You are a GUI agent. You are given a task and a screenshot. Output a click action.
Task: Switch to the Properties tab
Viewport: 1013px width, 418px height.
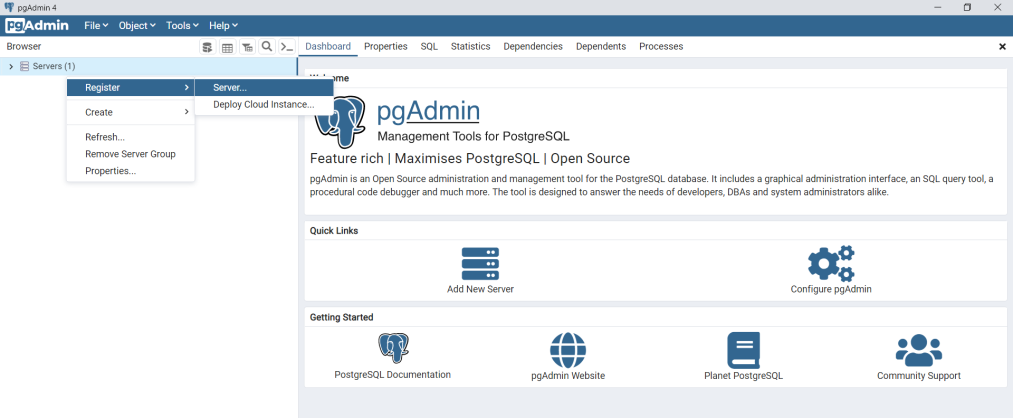(x=386, y=47)
